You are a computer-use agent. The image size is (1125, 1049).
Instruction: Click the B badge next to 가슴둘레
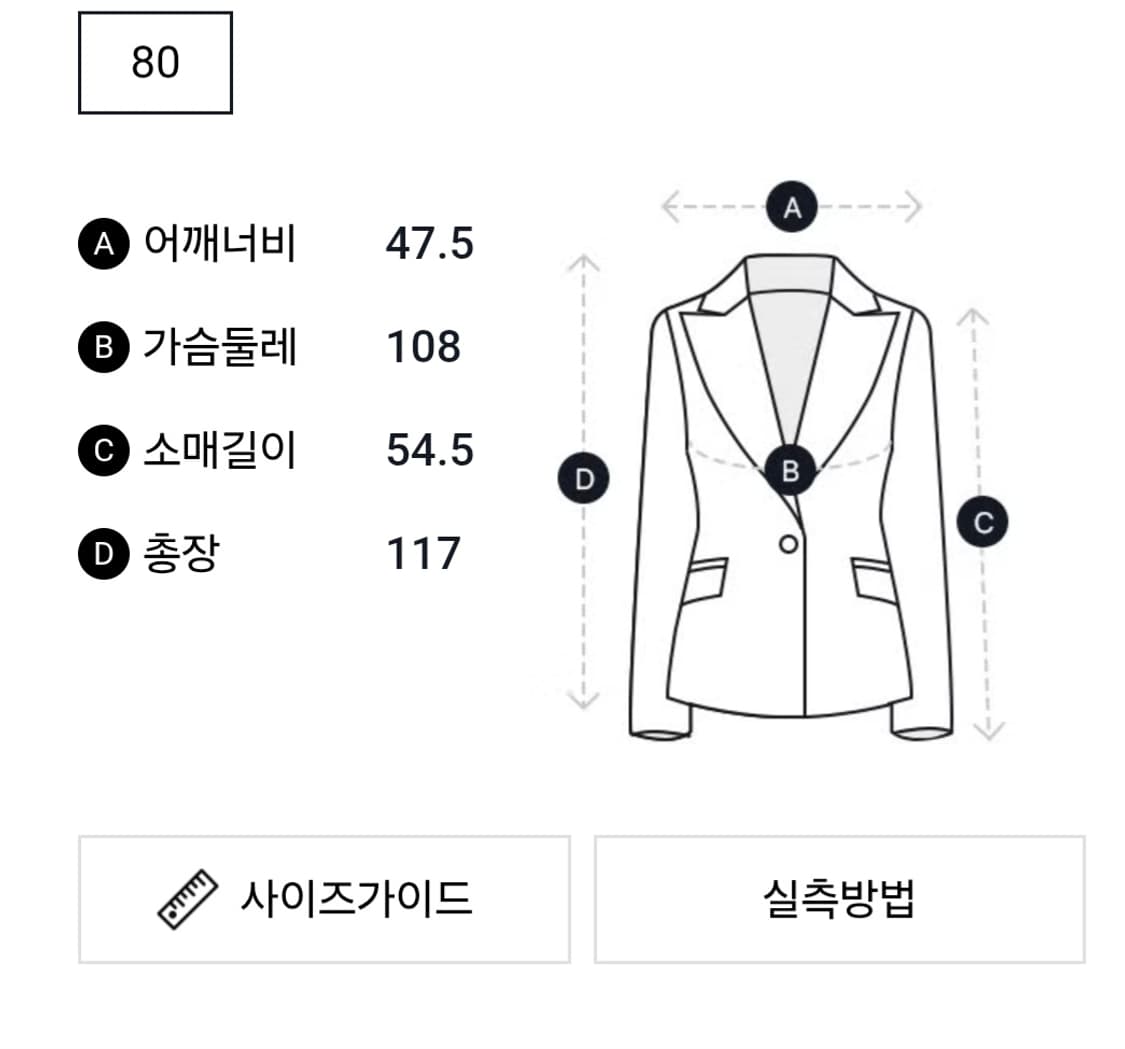coord(103,347)
